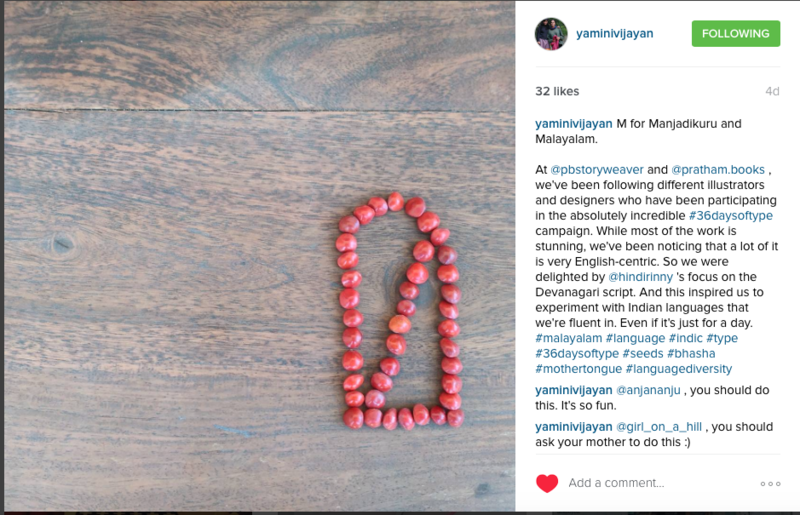800x515 pixels.
Task: View the 32 likes list
Action: pyautogui.click(x=557, y=91)
